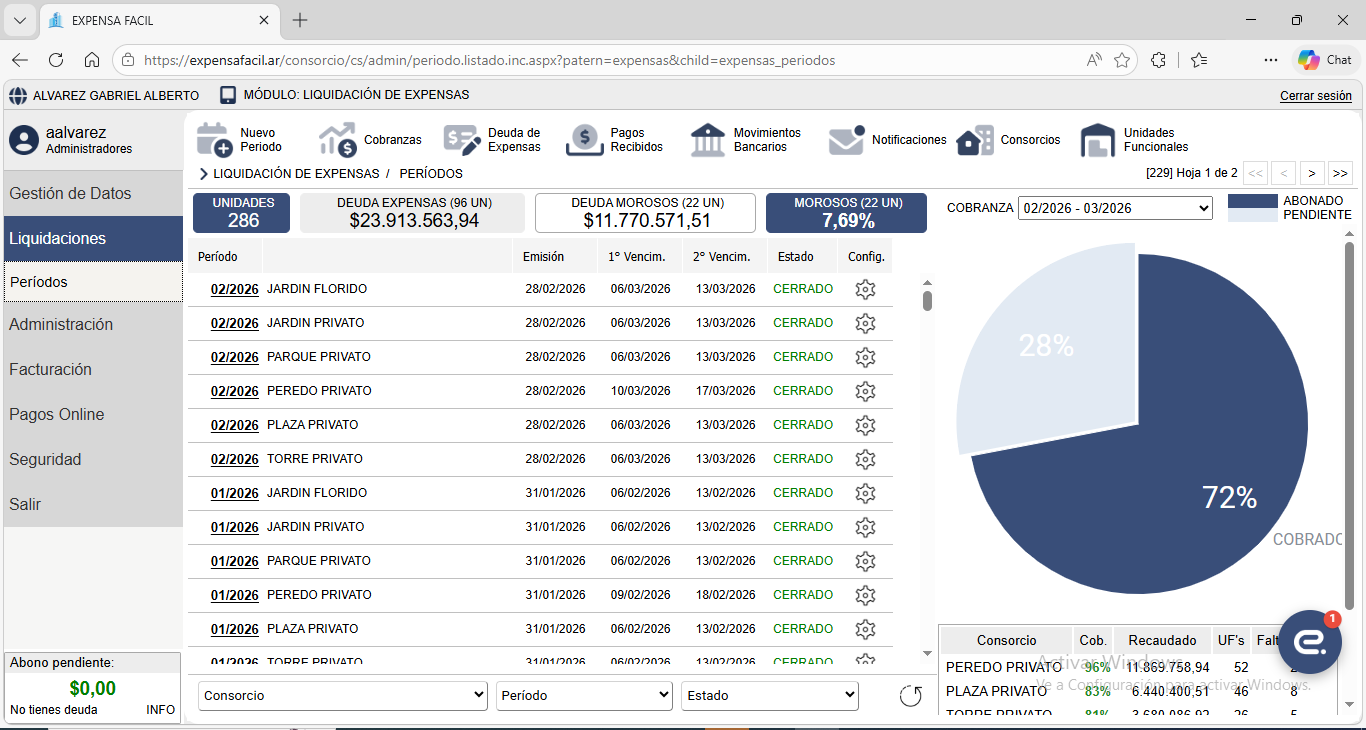Go to the next page arrow

click(x=1312, y=173)
